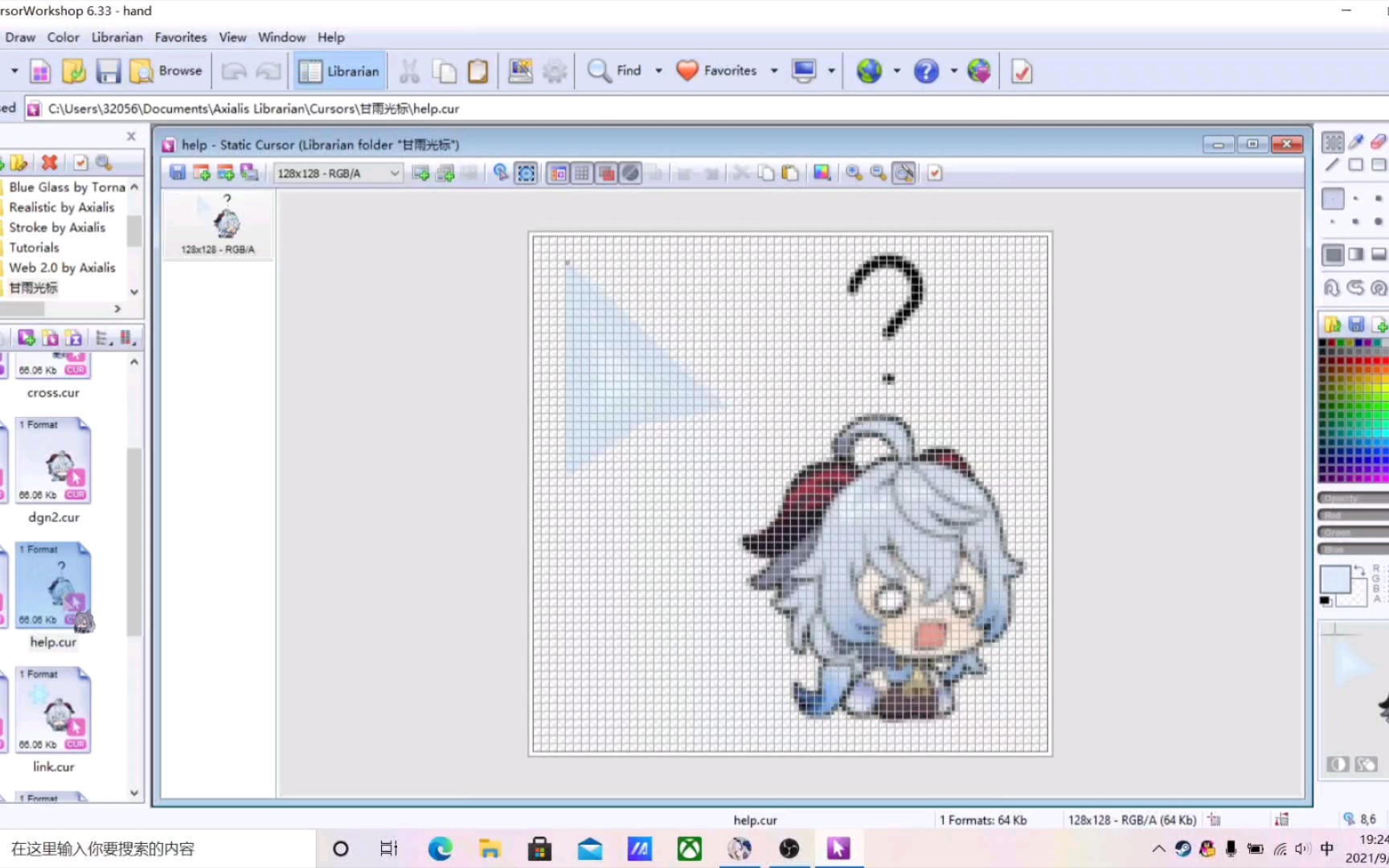Click the Cut scissors icon in main toolbar
This screenshot has width=1389, height=868.
tap(409, 72)
